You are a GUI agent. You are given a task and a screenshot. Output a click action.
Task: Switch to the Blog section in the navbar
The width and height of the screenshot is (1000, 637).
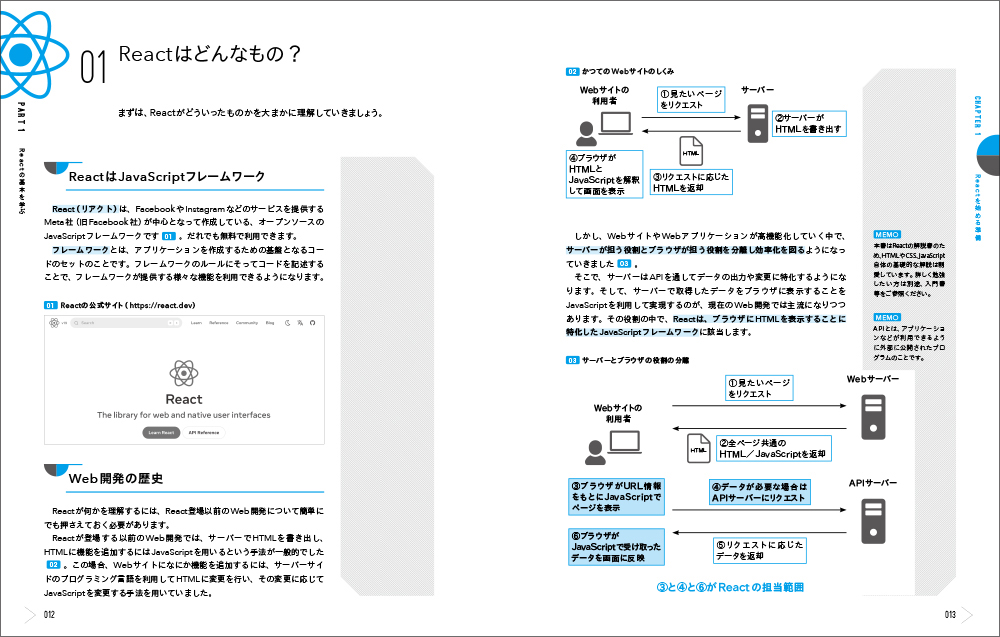(x=269, y=322)
